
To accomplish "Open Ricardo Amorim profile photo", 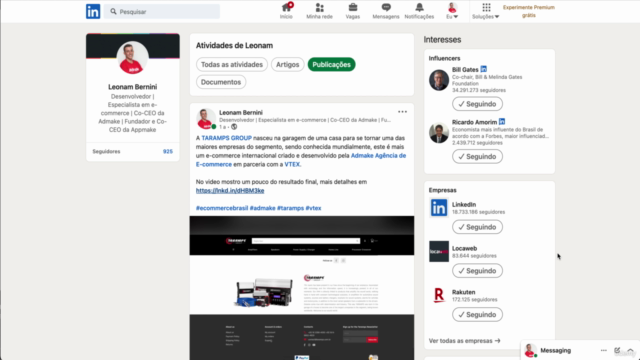I will (x=439, y=133).
